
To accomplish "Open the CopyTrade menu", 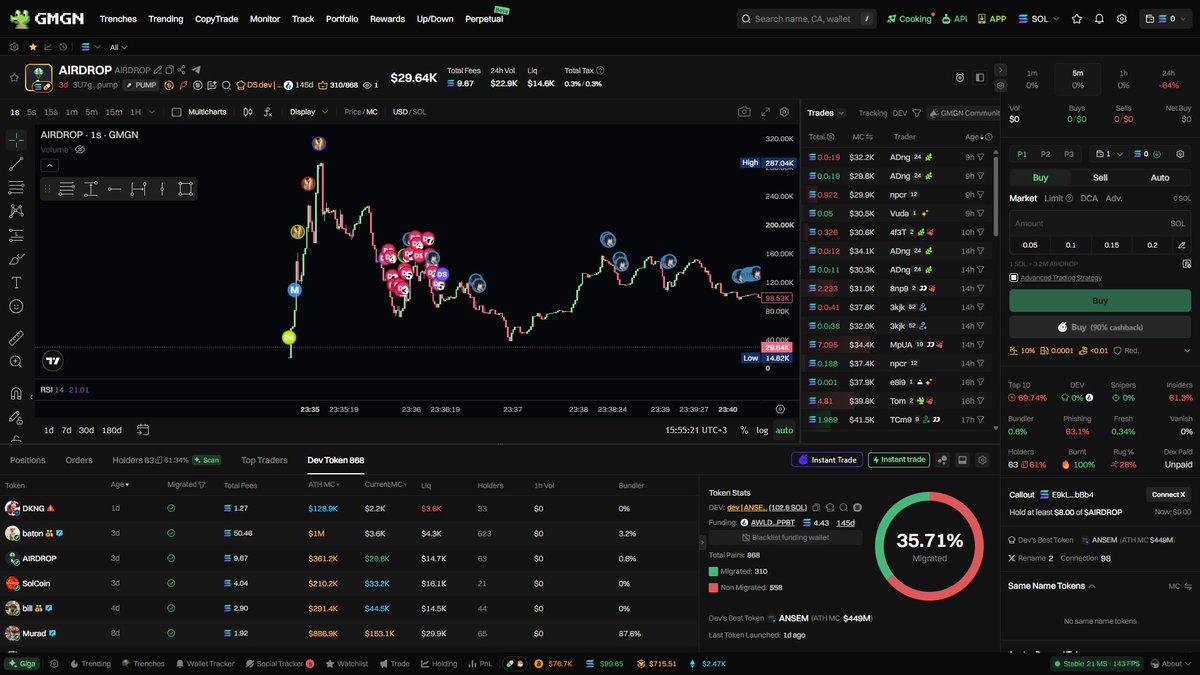I will coord(217,18).
